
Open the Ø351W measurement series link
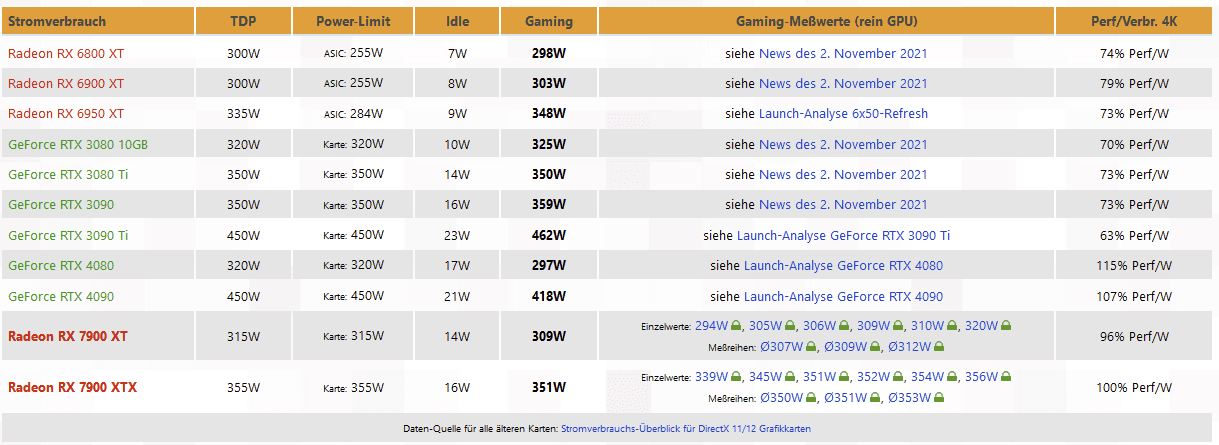[x=846, y=398]
